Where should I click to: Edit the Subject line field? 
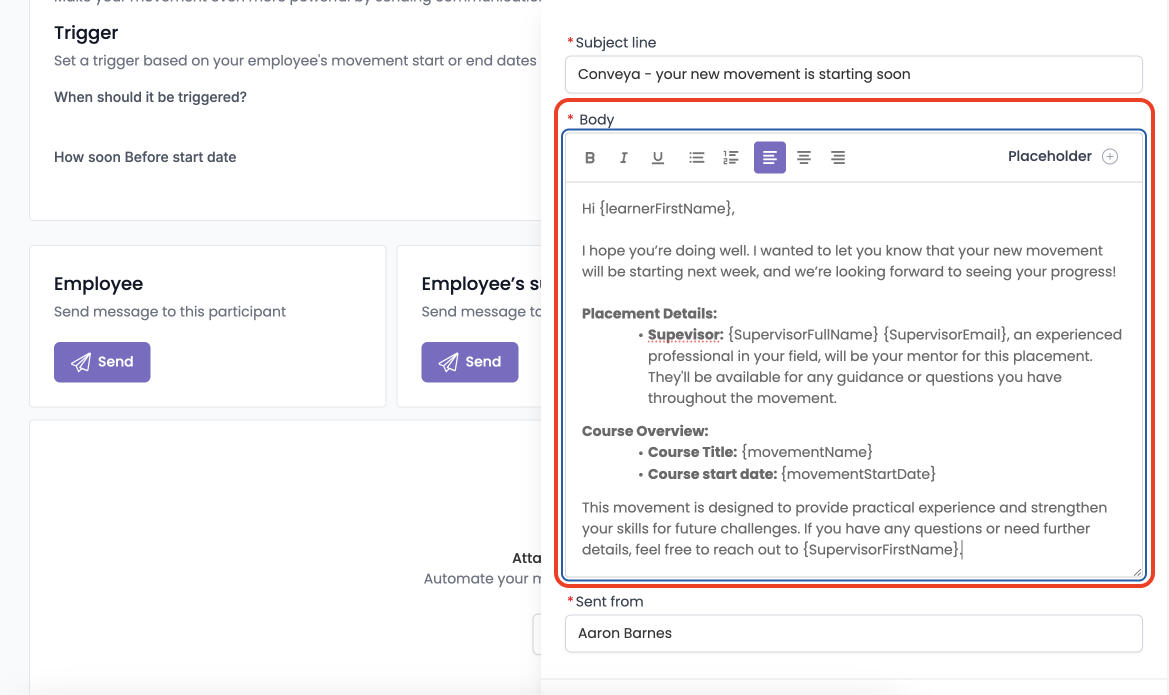pyautogui.click(x=854, y=75)
